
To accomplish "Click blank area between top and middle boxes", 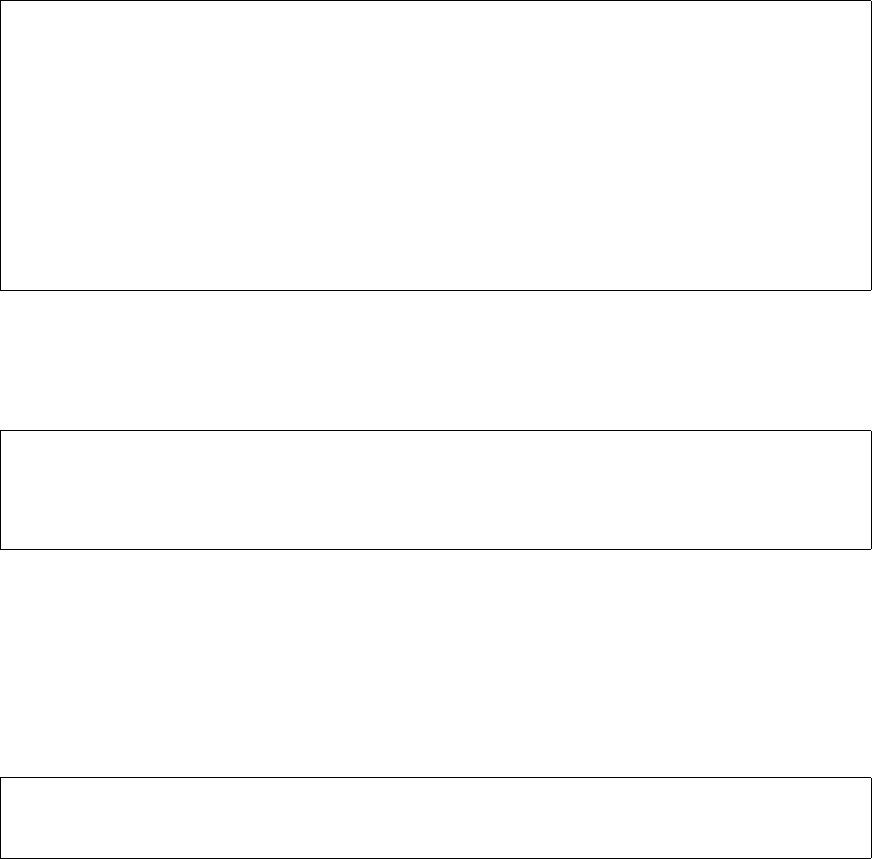I will point(435,360).
